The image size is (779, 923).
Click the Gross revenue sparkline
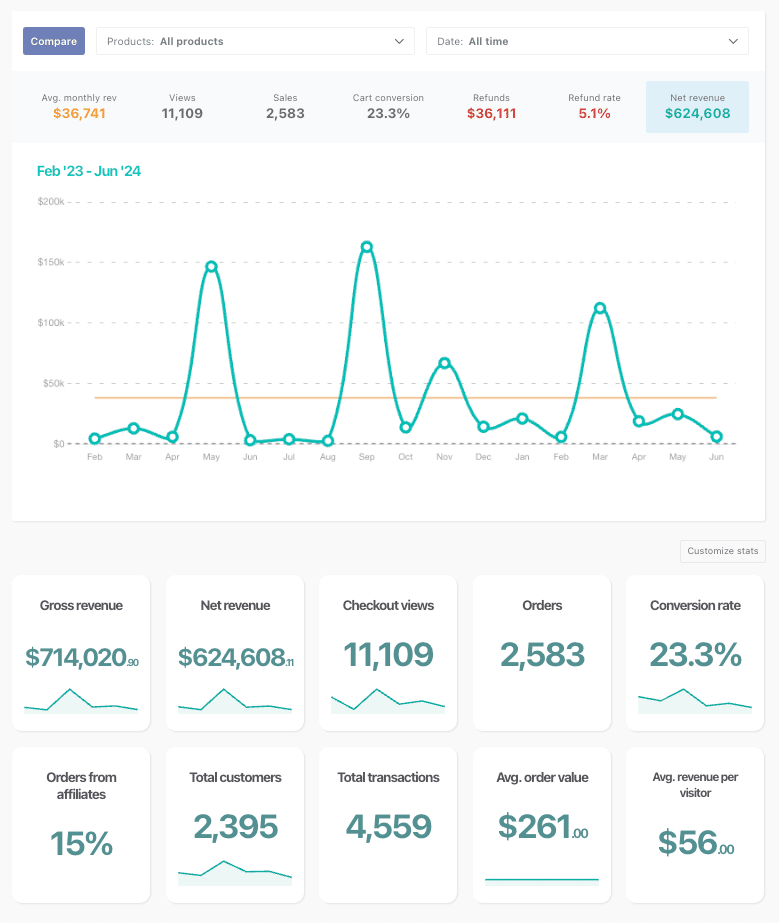(81, 701)
